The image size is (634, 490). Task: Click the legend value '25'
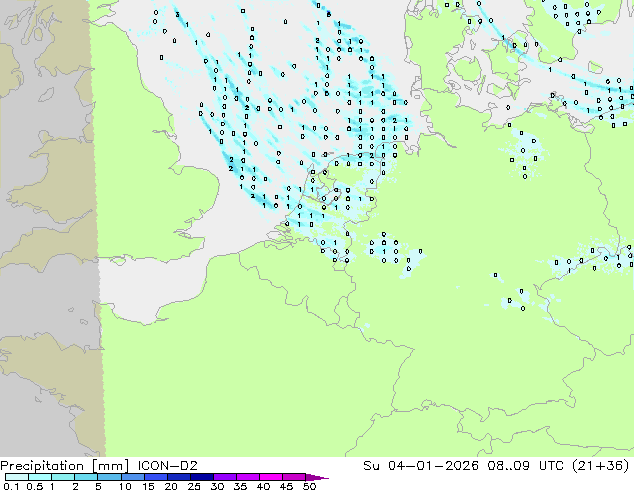click(x=194, y=486)
